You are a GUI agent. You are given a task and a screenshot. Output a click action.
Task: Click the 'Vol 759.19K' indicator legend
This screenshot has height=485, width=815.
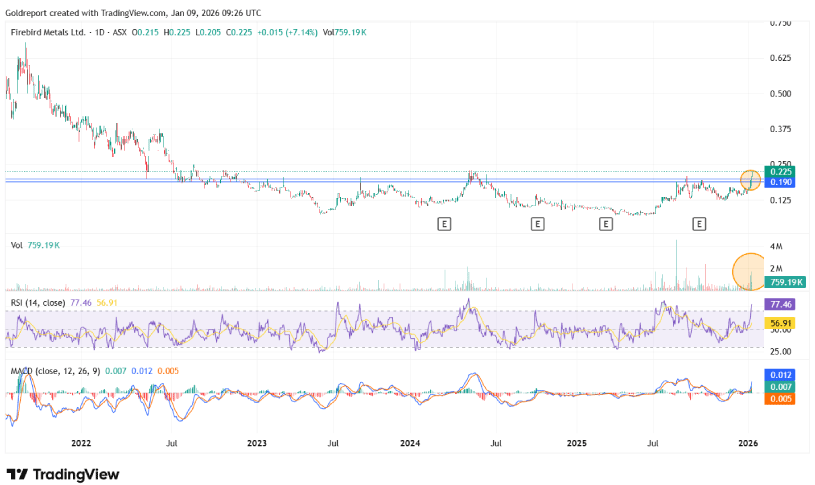point(34,245)
